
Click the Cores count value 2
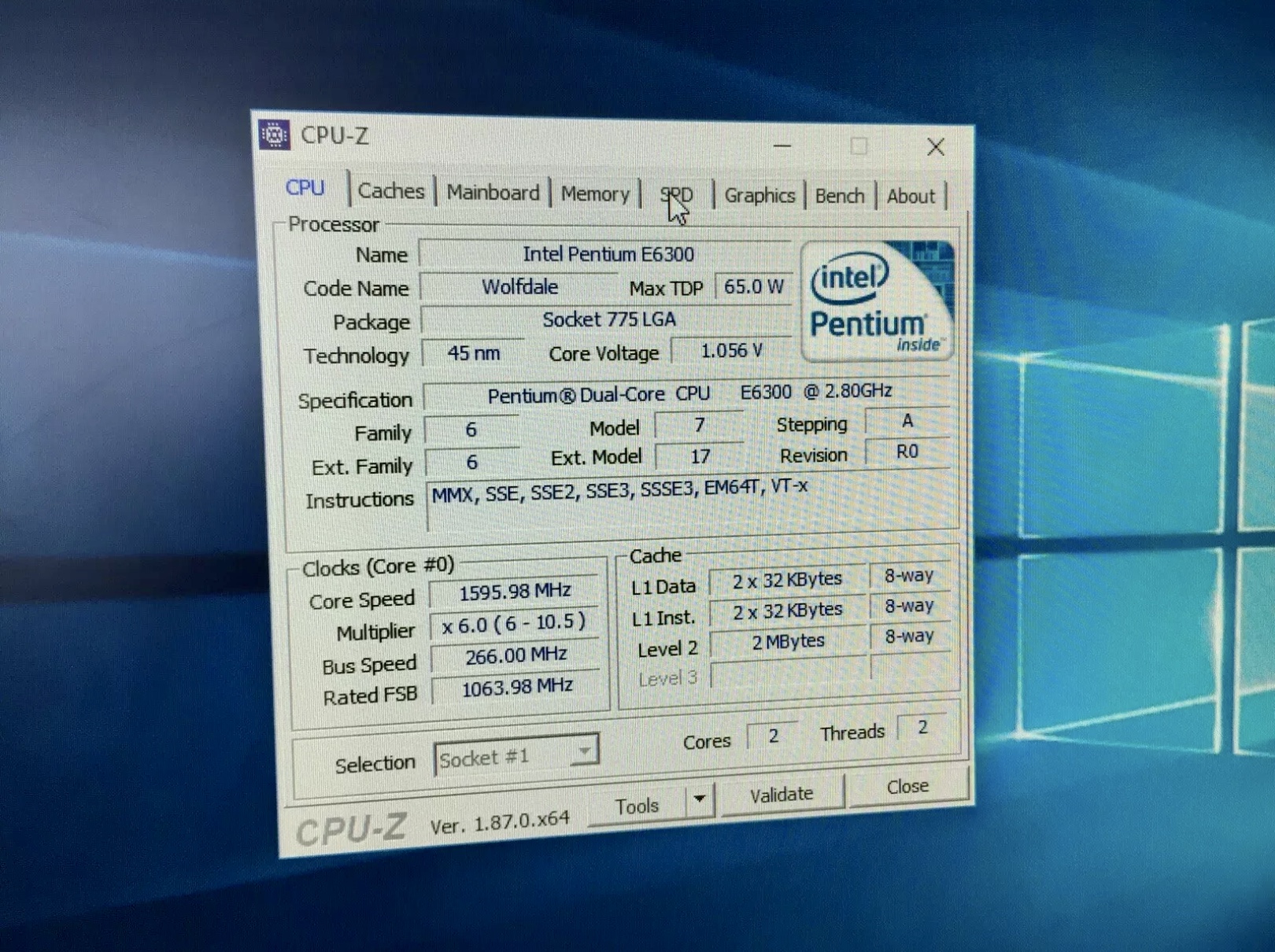(774, 736)
